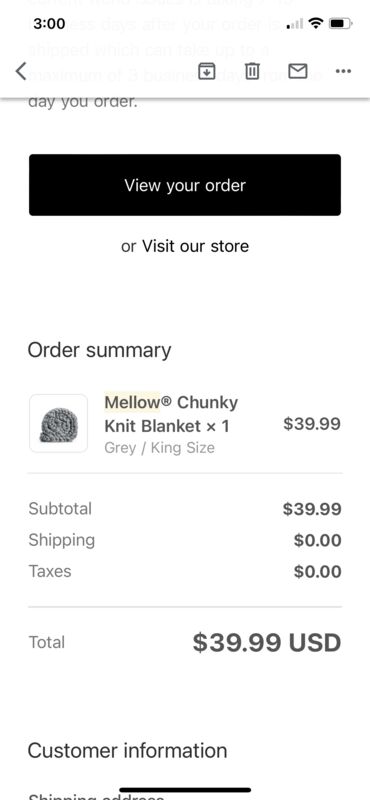The height and width of the screenshot is (800, 370).
Task: Open the three-dot more options menu
Action: (x=343, y=71)
